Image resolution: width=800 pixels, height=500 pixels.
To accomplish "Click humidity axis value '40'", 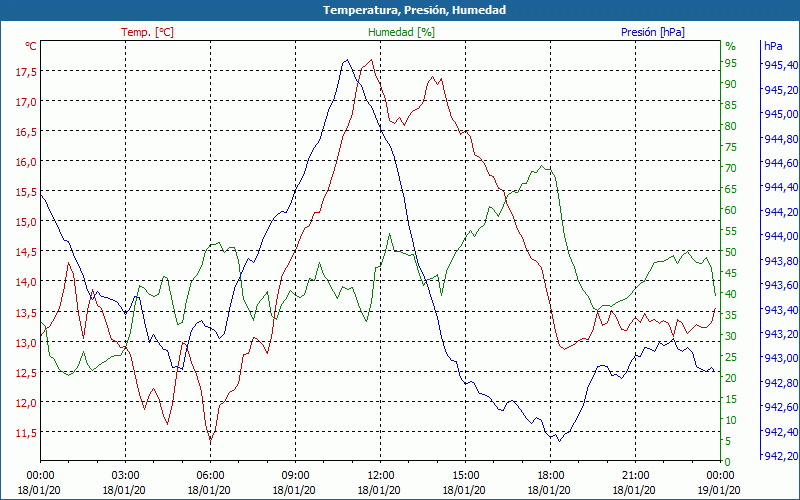I will pyautogui.click(x=731, y=294).
